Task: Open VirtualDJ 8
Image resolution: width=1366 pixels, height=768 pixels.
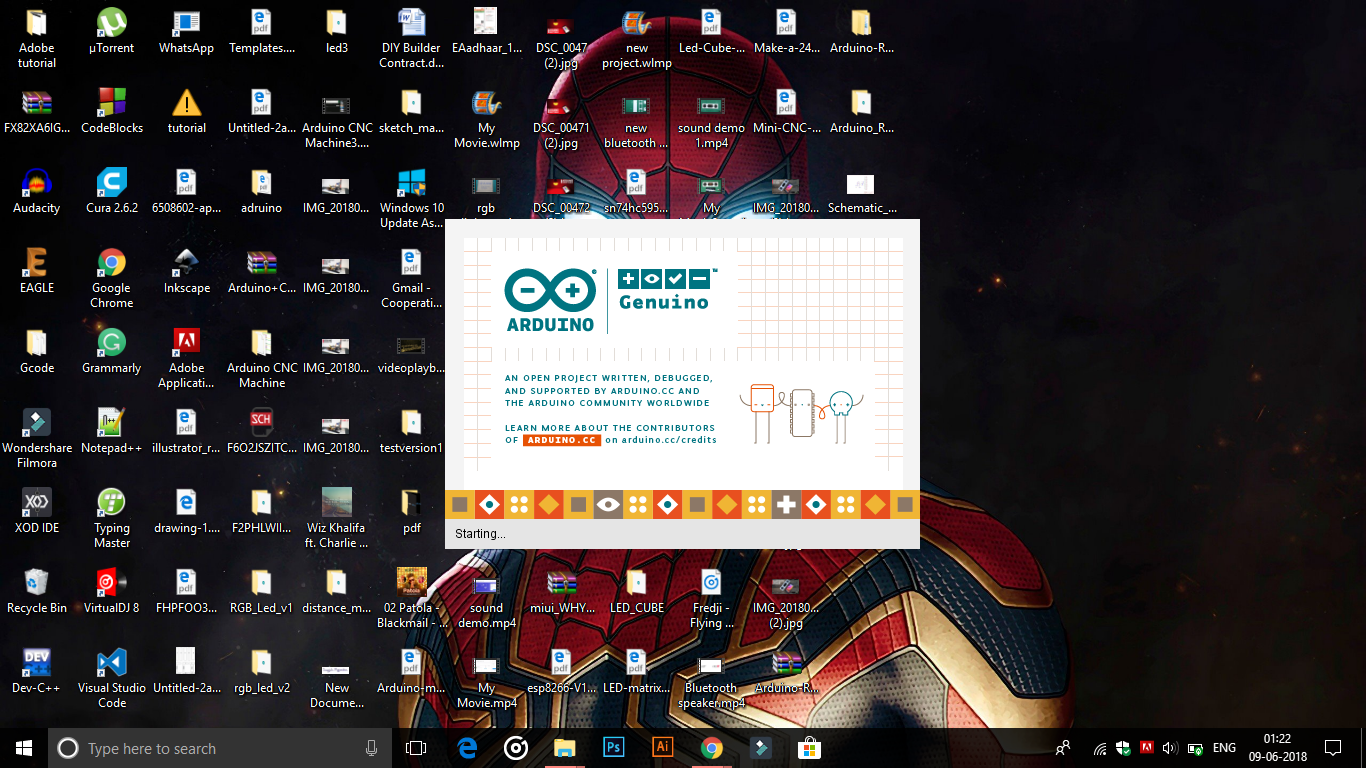Action: pos(111,584)
